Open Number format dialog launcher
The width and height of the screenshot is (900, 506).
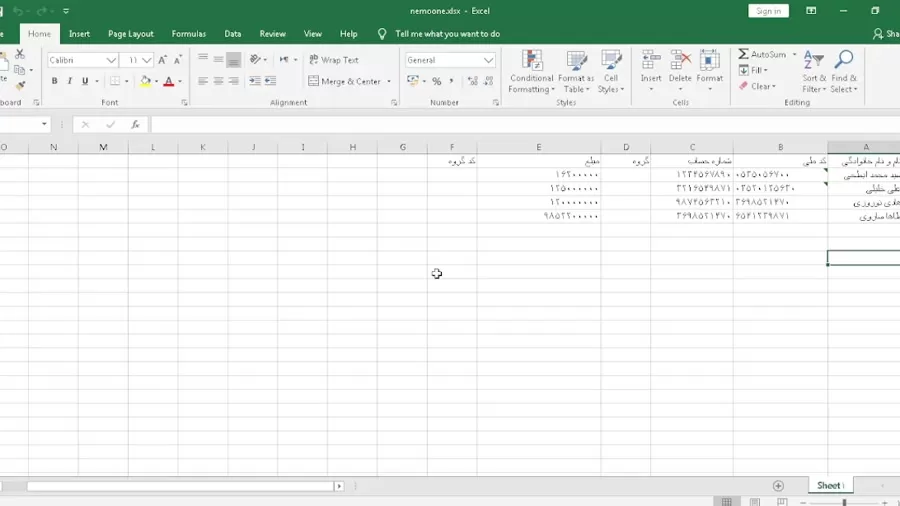[x=495, y=103]
